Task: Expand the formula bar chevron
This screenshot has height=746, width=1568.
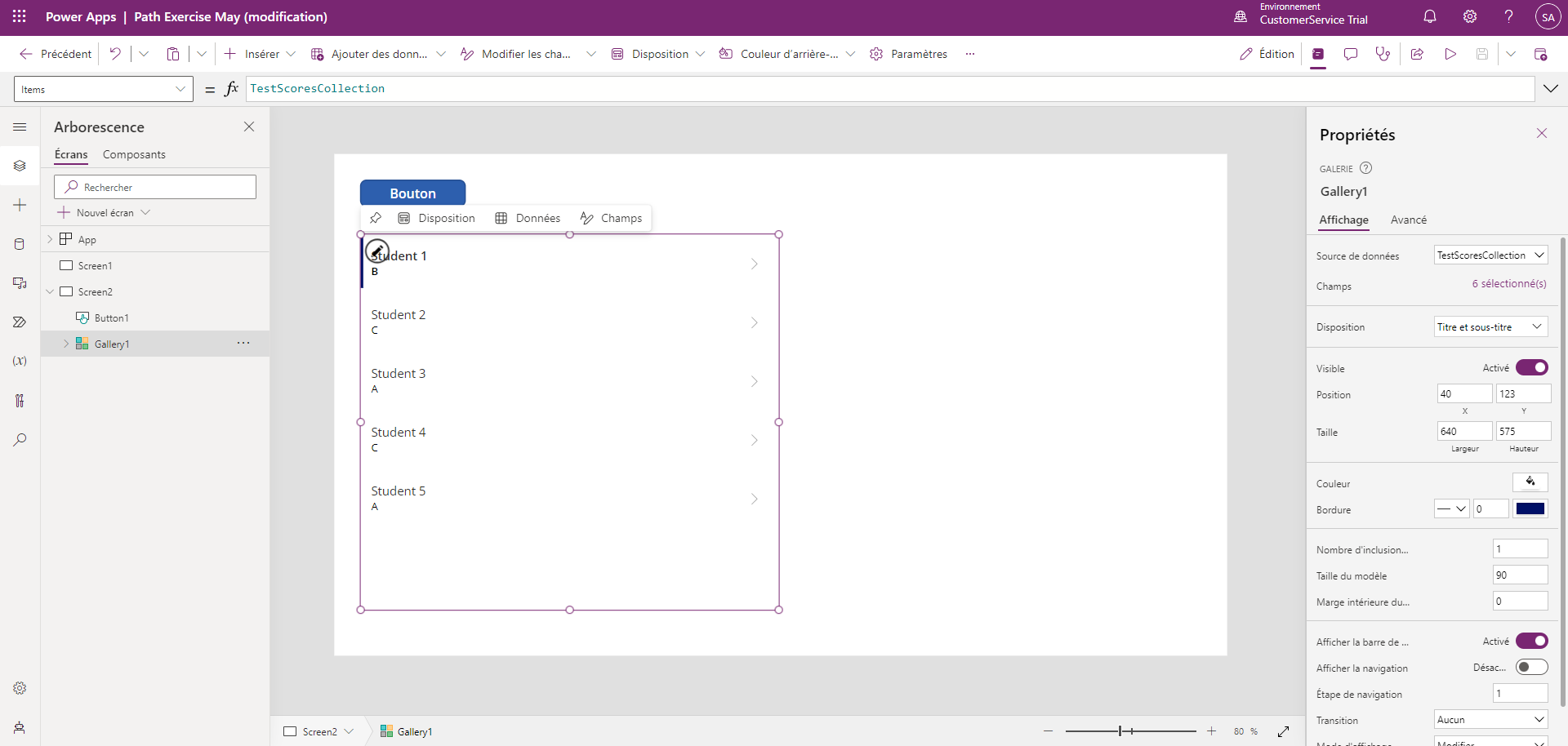Action: pos(1550,89)
